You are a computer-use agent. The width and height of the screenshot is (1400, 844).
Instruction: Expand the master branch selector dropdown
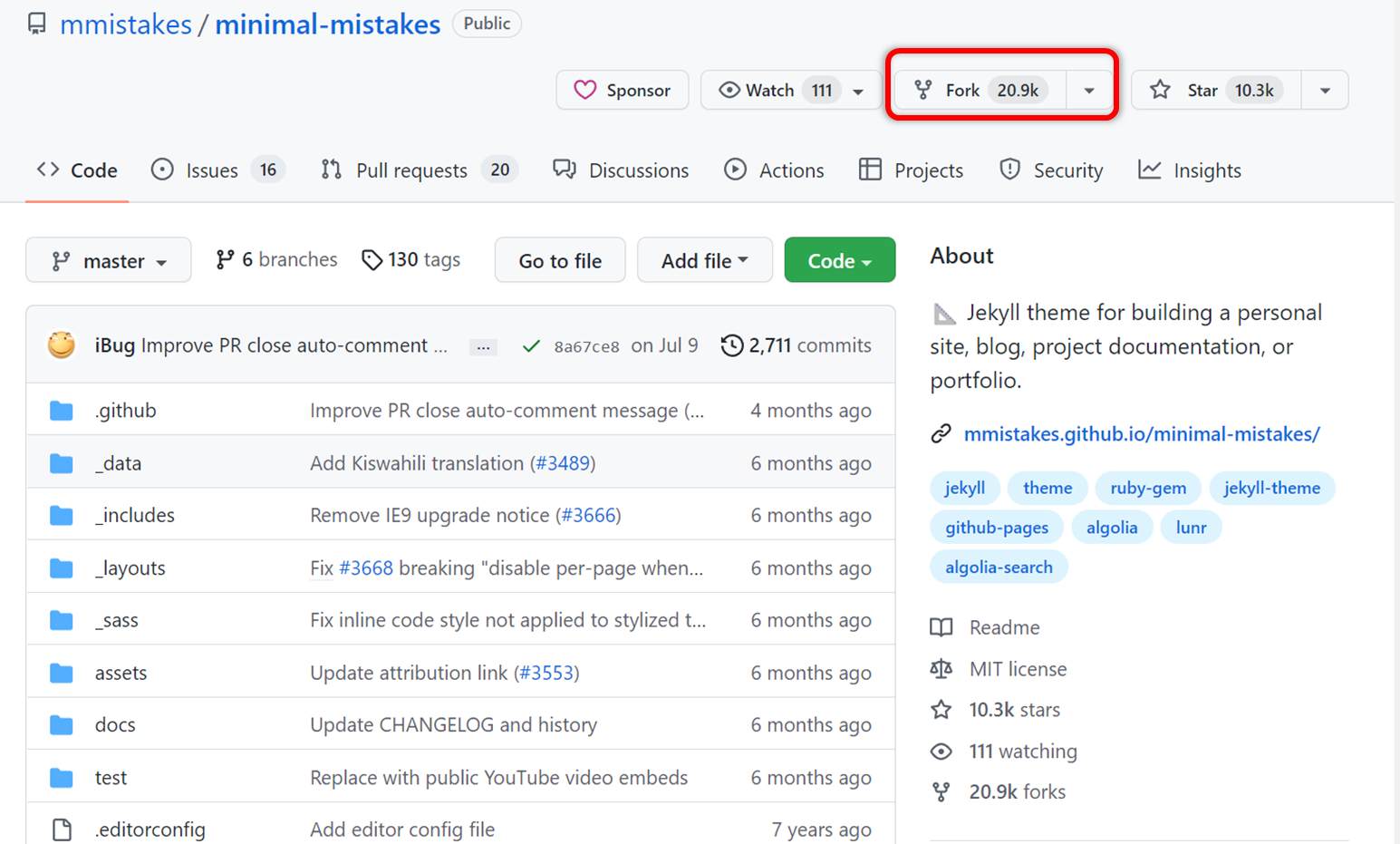coord(109,260)
